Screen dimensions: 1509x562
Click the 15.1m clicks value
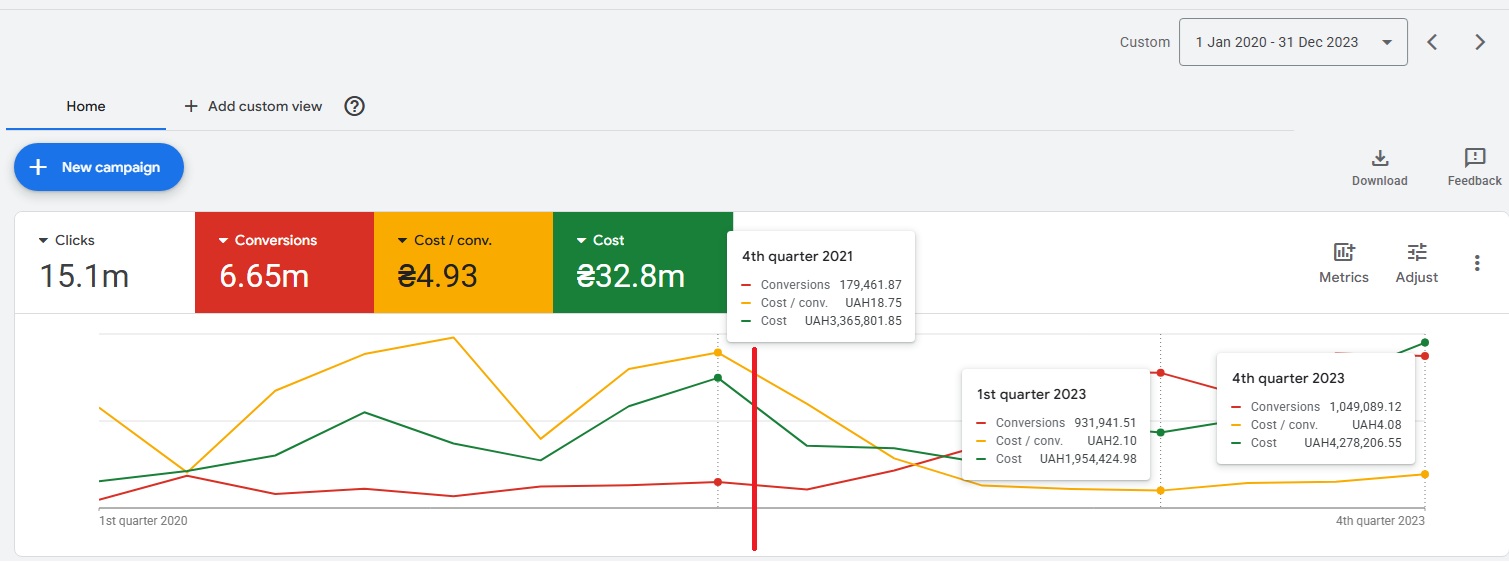[84, 276]
